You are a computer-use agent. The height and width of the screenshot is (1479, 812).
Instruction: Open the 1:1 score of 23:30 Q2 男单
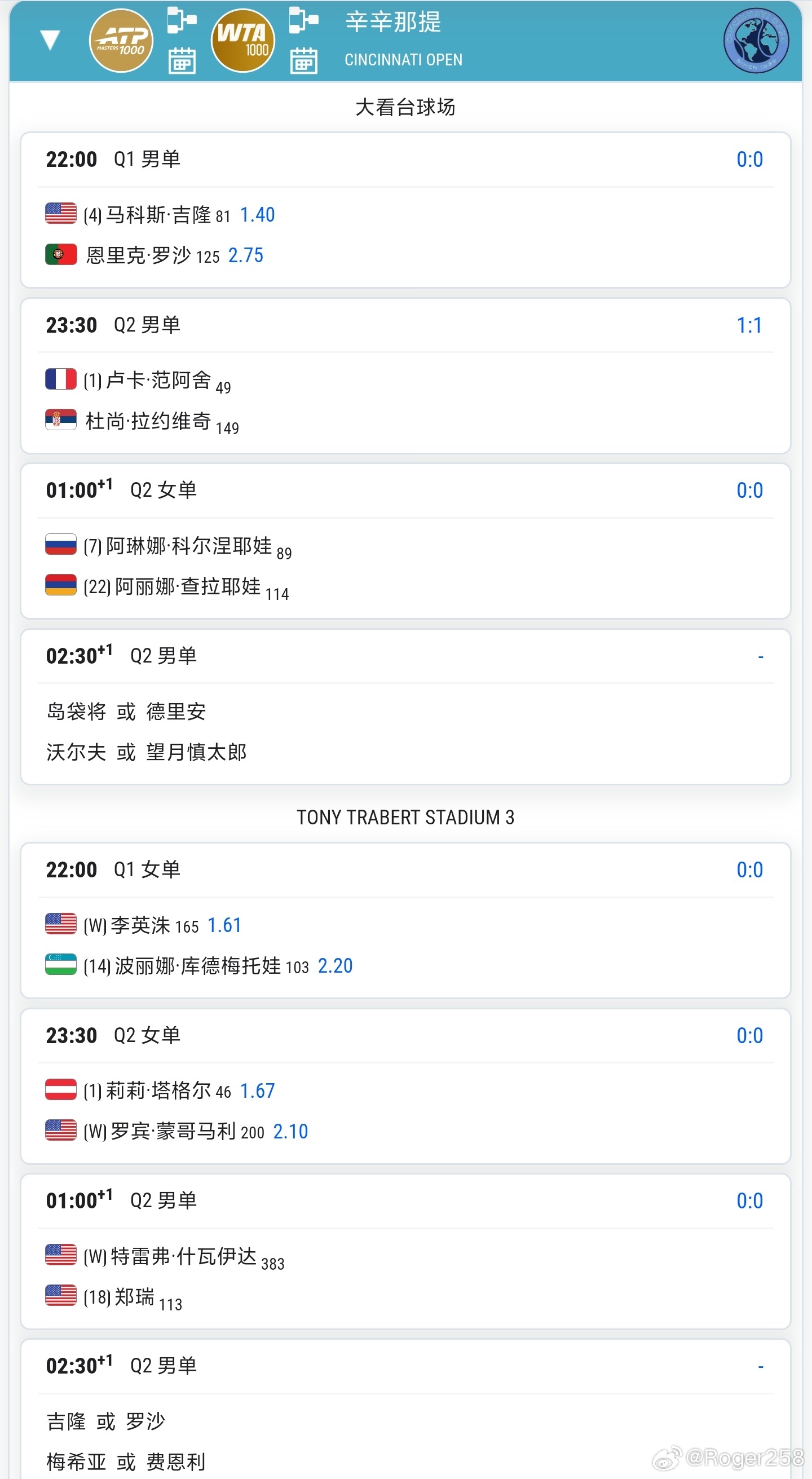pyautogui.click(x=749, y=325)
